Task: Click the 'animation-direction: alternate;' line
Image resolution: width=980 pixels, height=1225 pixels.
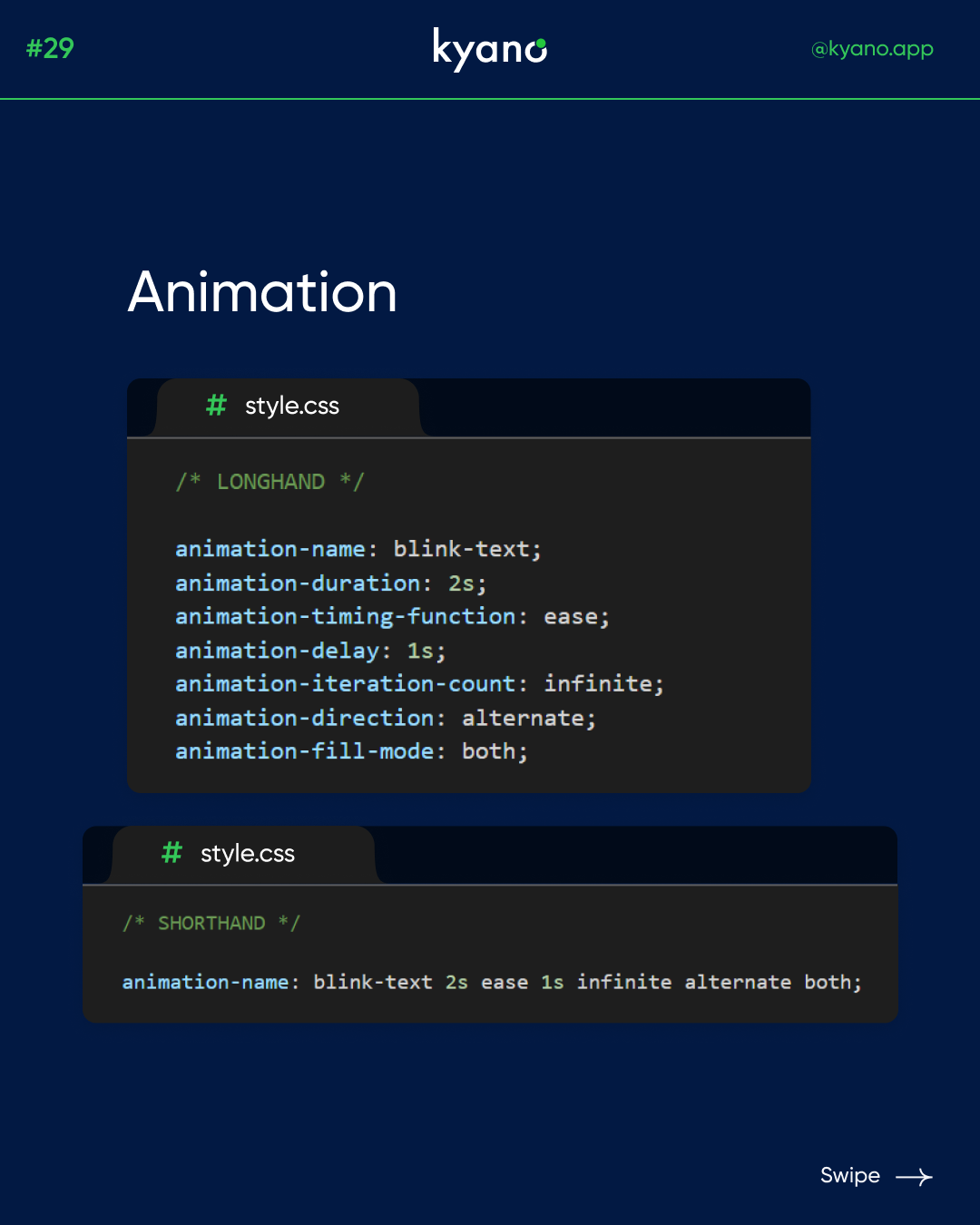Action: (x=386, y=718)
